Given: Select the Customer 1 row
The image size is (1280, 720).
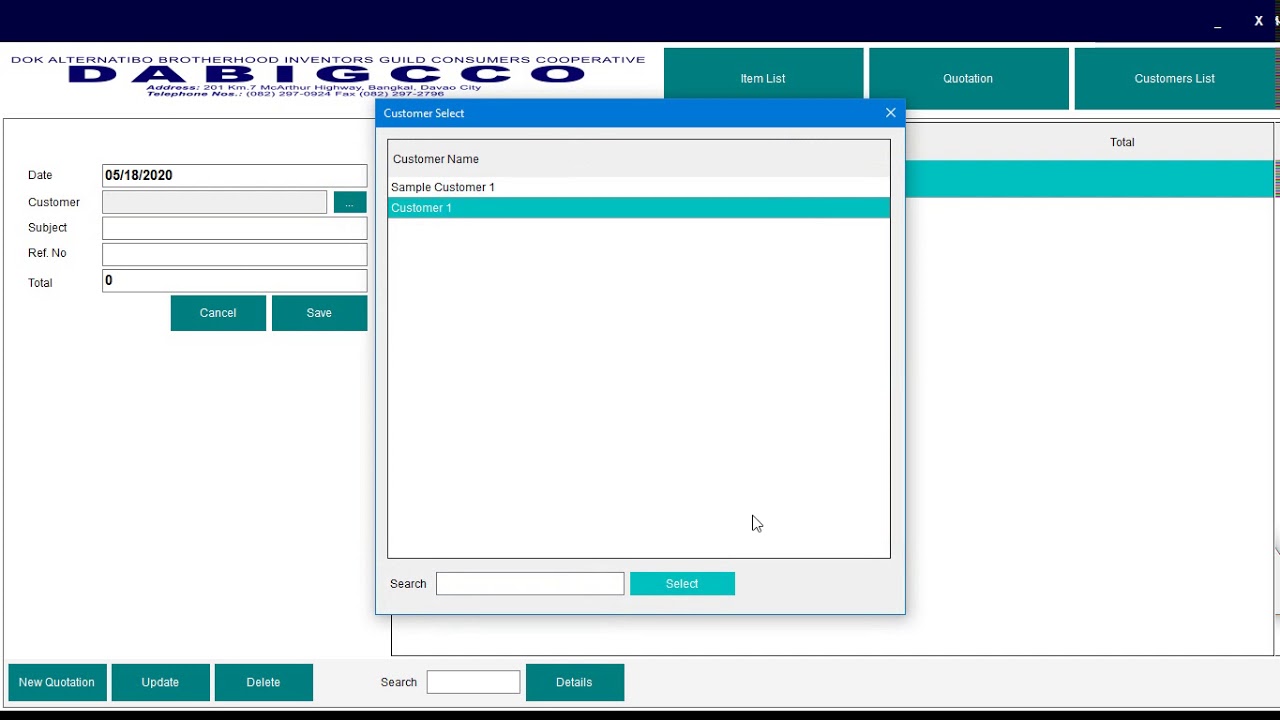Looking at the screenshot, I should click(638, 208).
